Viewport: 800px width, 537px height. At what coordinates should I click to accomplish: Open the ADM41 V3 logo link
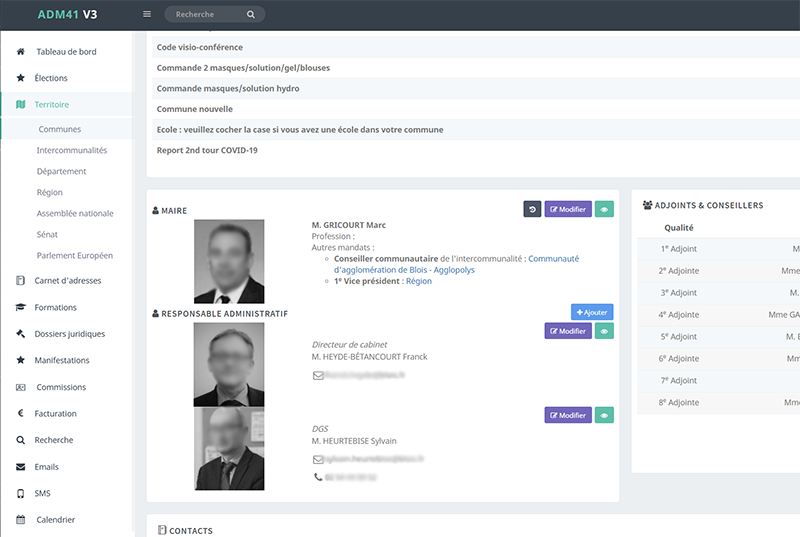pos(67,14)
